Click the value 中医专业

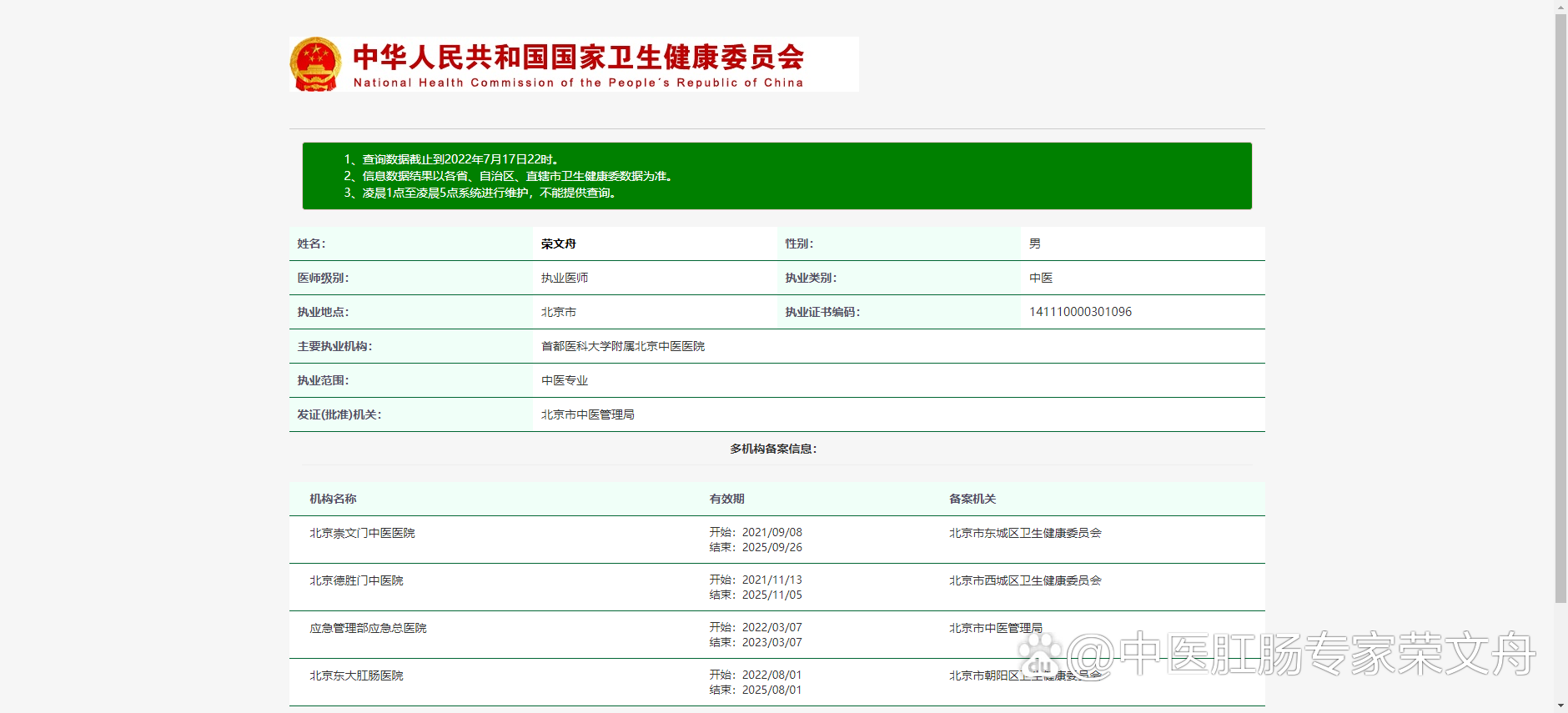[565, 380]
